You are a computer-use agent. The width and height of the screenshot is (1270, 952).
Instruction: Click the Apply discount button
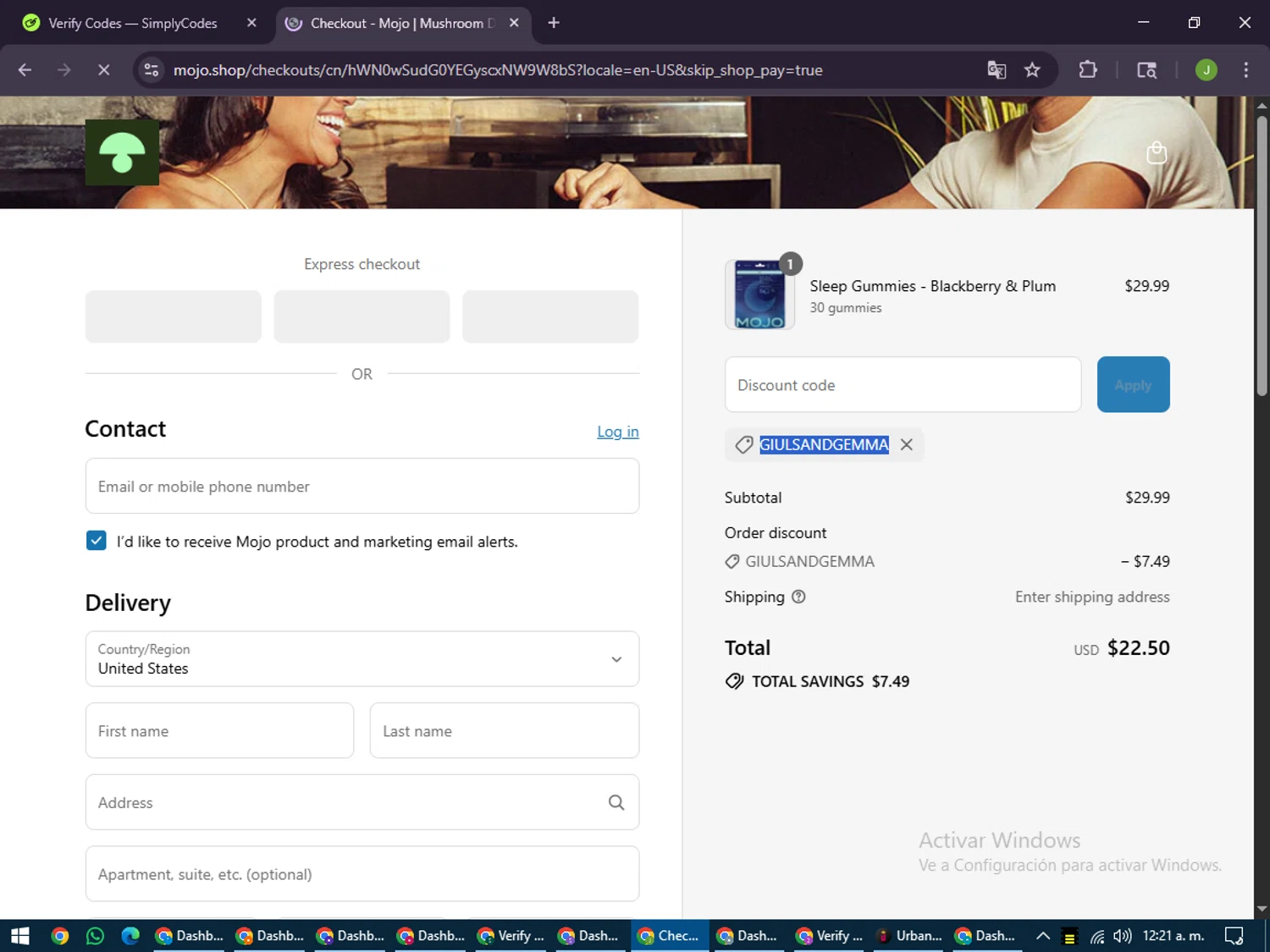[x=1134, y=384]
